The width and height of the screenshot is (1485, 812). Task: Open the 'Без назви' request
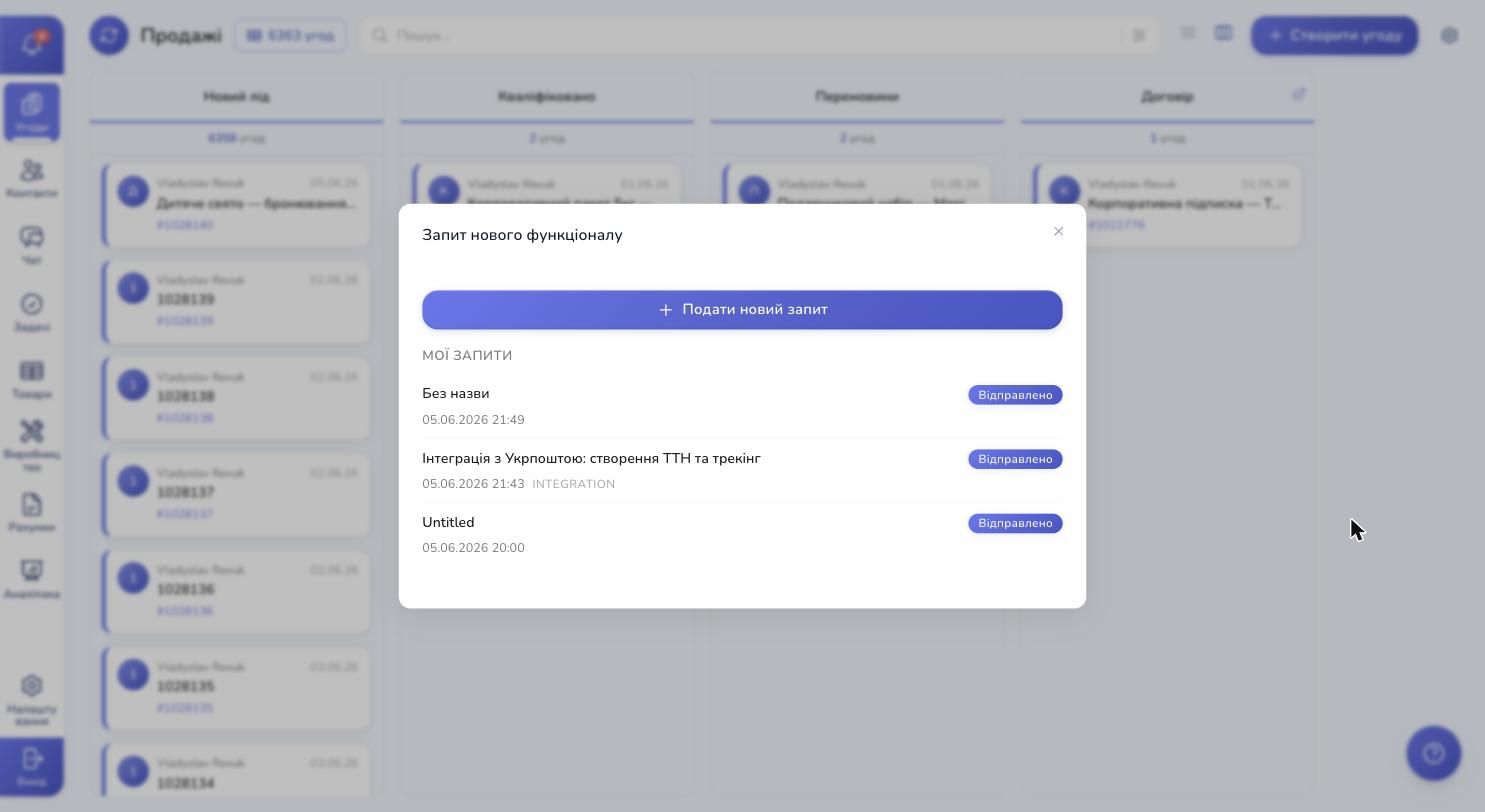click(742, 406)
